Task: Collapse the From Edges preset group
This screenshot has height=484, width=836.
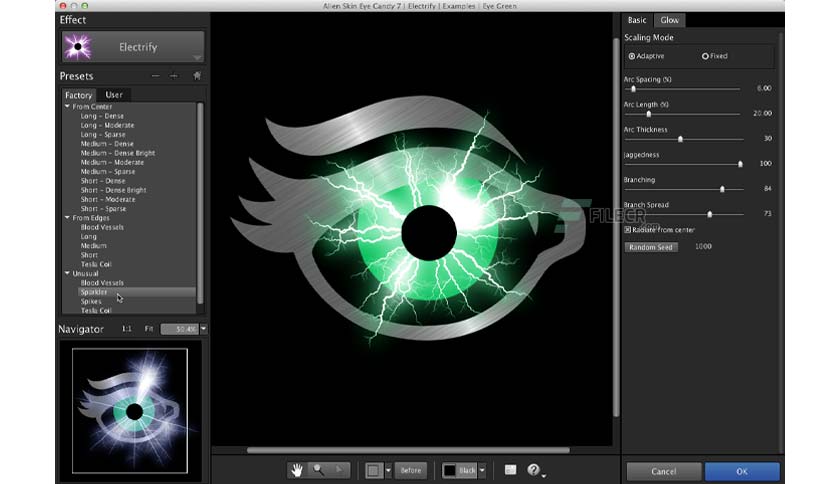Action: [67, 217]
